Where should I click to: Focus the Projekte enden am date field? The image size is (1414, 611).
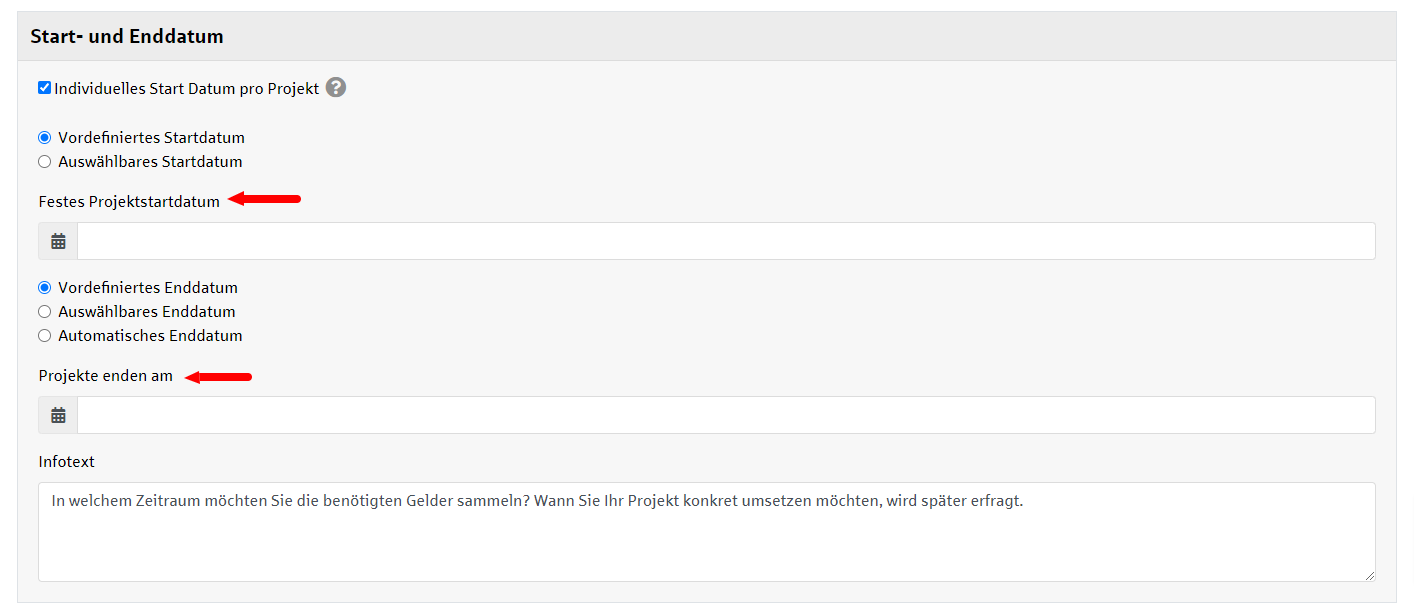click(x=726, y=415)
